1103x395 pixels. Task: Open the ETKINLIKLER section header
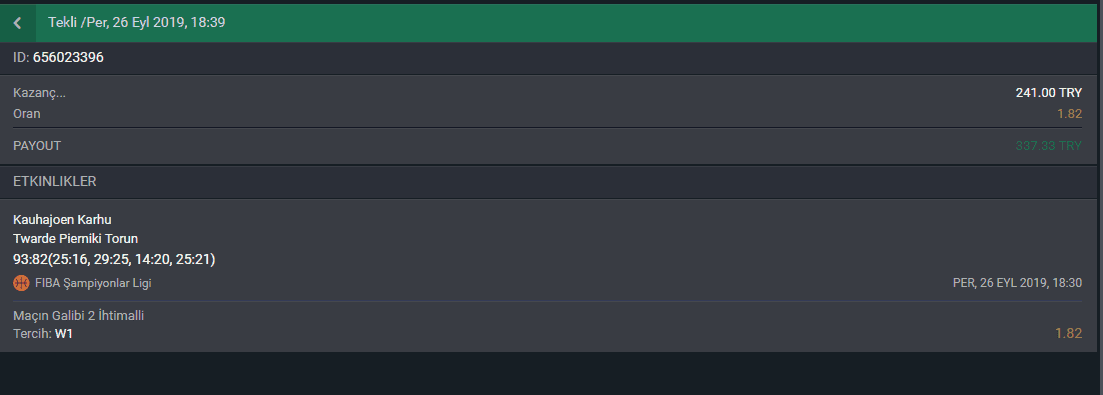pyautogui.click(x=55, y=181)
